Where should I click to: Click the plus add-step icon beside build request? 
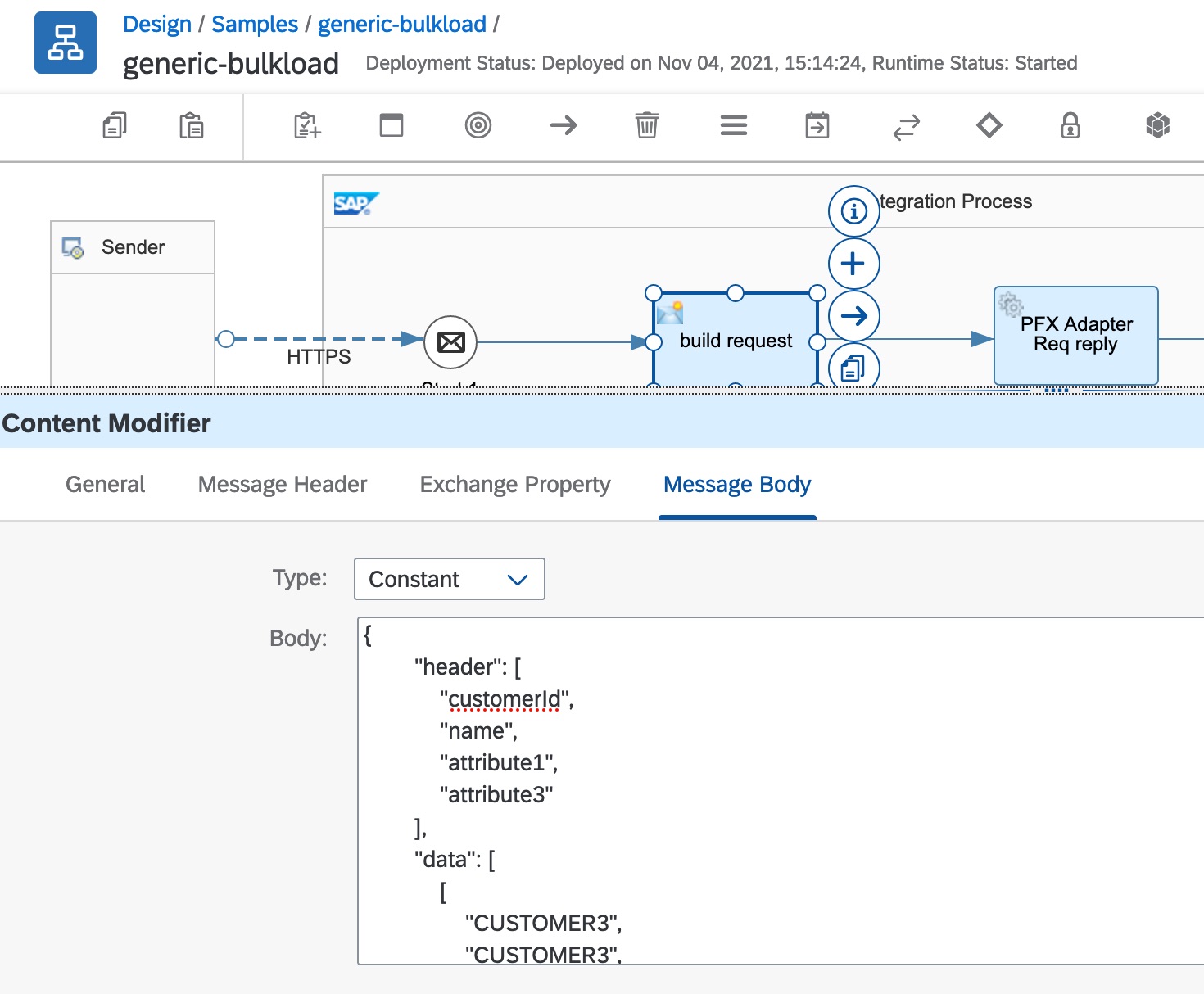[x=853, y=264]
